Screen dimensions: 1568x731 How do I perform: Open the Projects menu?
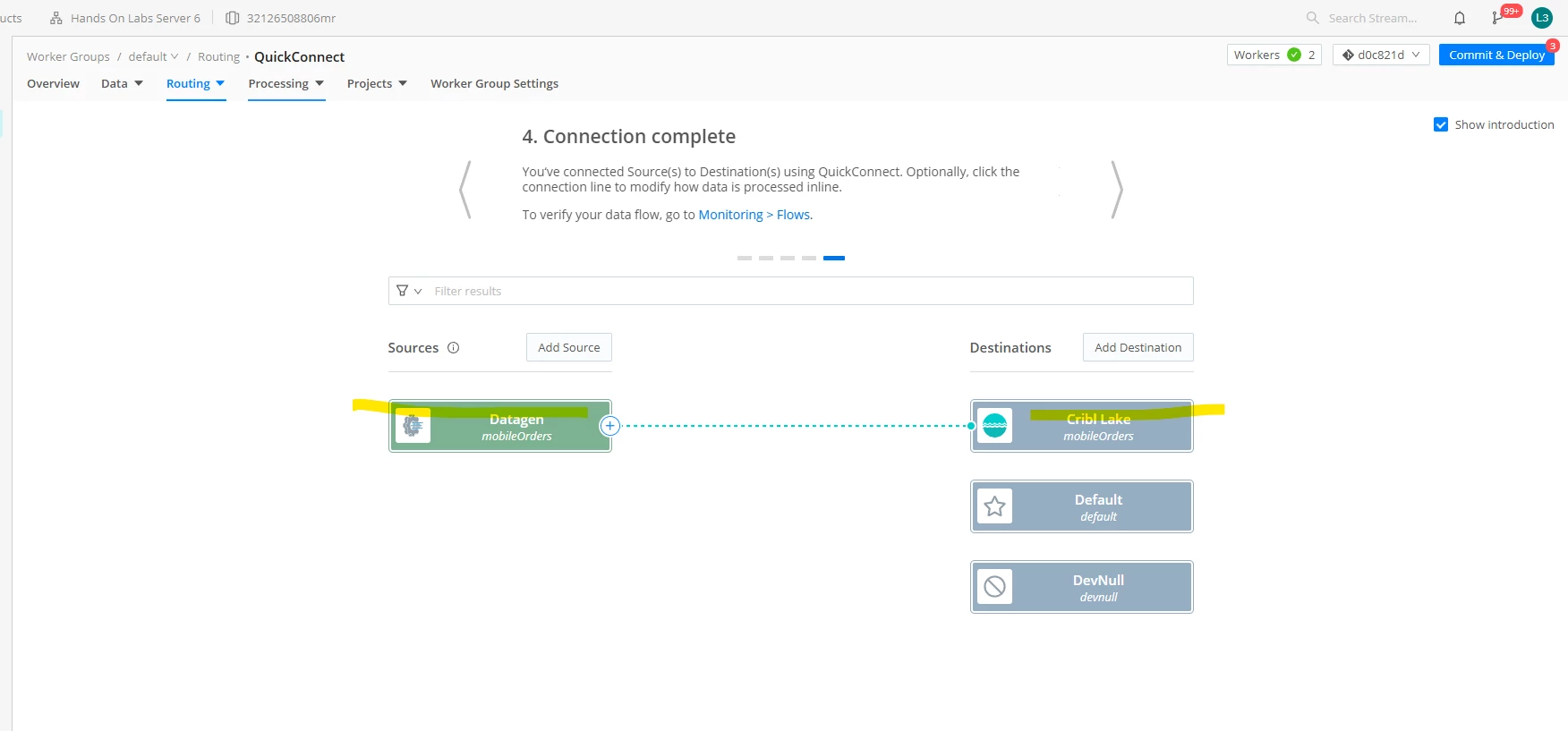[377, 83]
